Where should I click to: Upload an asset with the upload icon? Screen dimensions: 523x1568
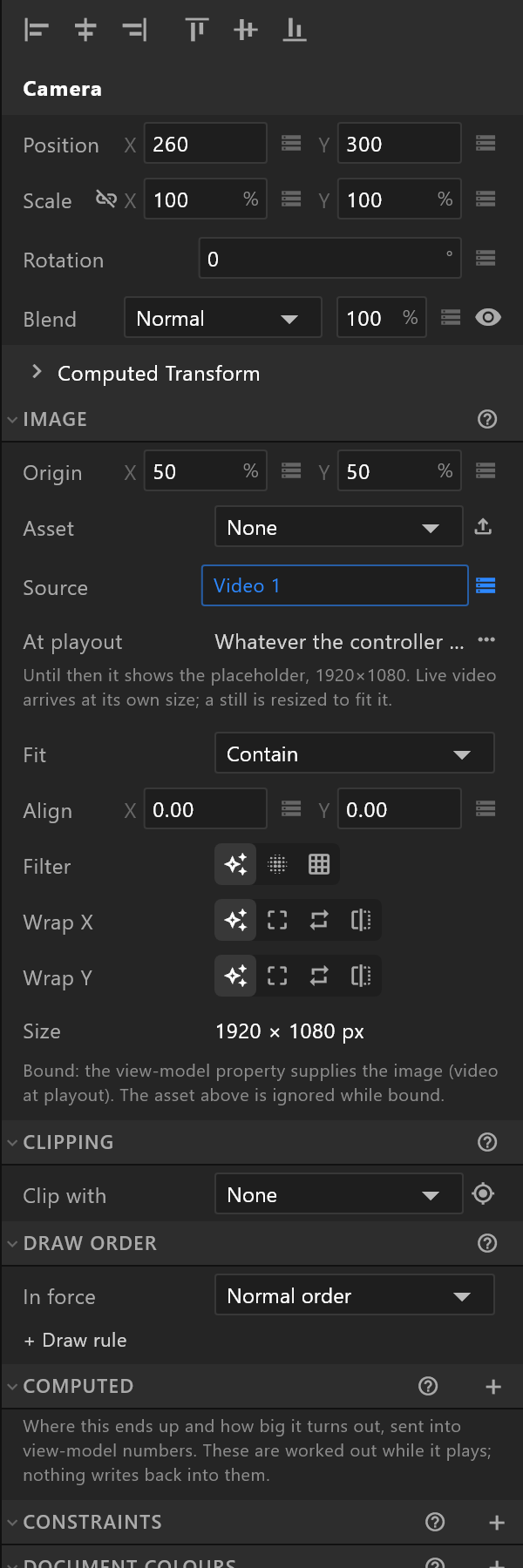pos(483,526)
